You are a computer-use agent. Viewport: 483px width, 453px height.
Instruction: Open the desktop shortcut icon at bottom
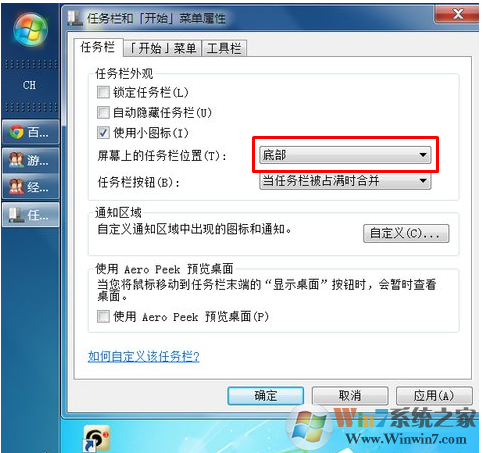tap(97, 438)
